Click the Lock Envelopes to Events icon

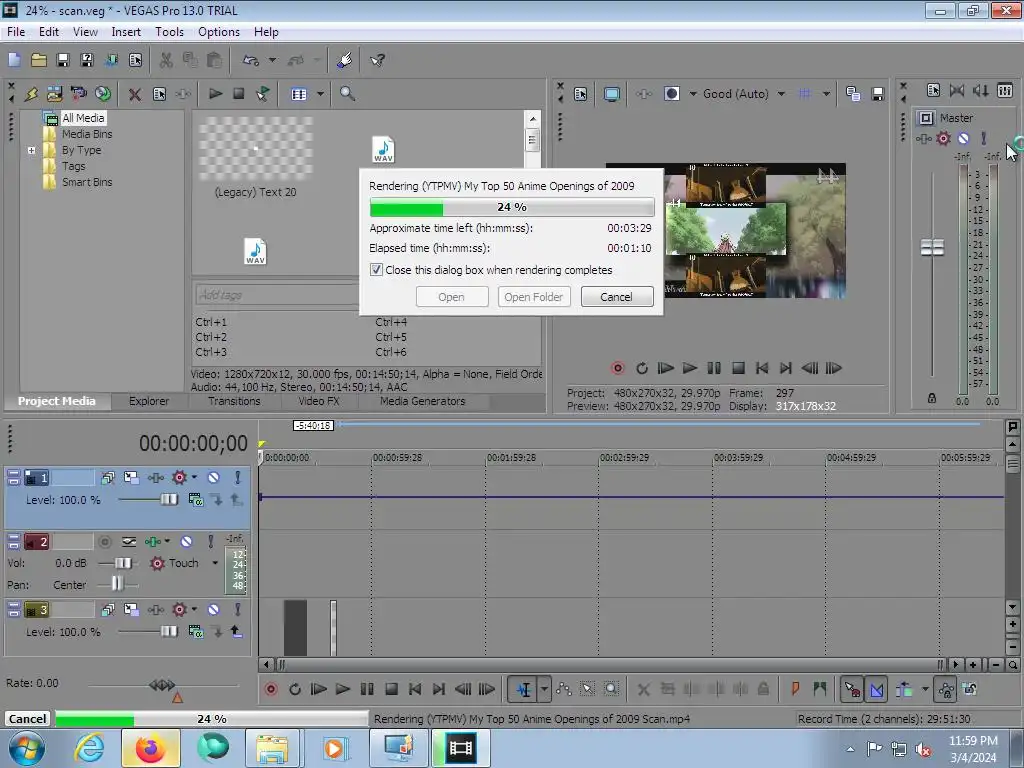(x=946, y=689)
